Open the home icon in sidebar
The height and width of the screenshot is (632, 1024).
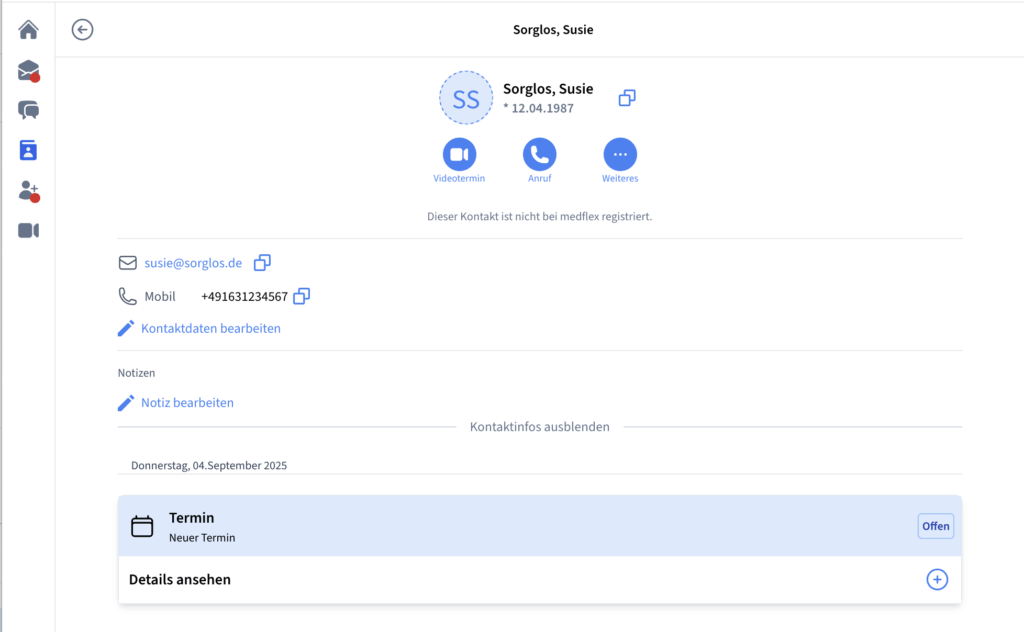tap(28, 30)
